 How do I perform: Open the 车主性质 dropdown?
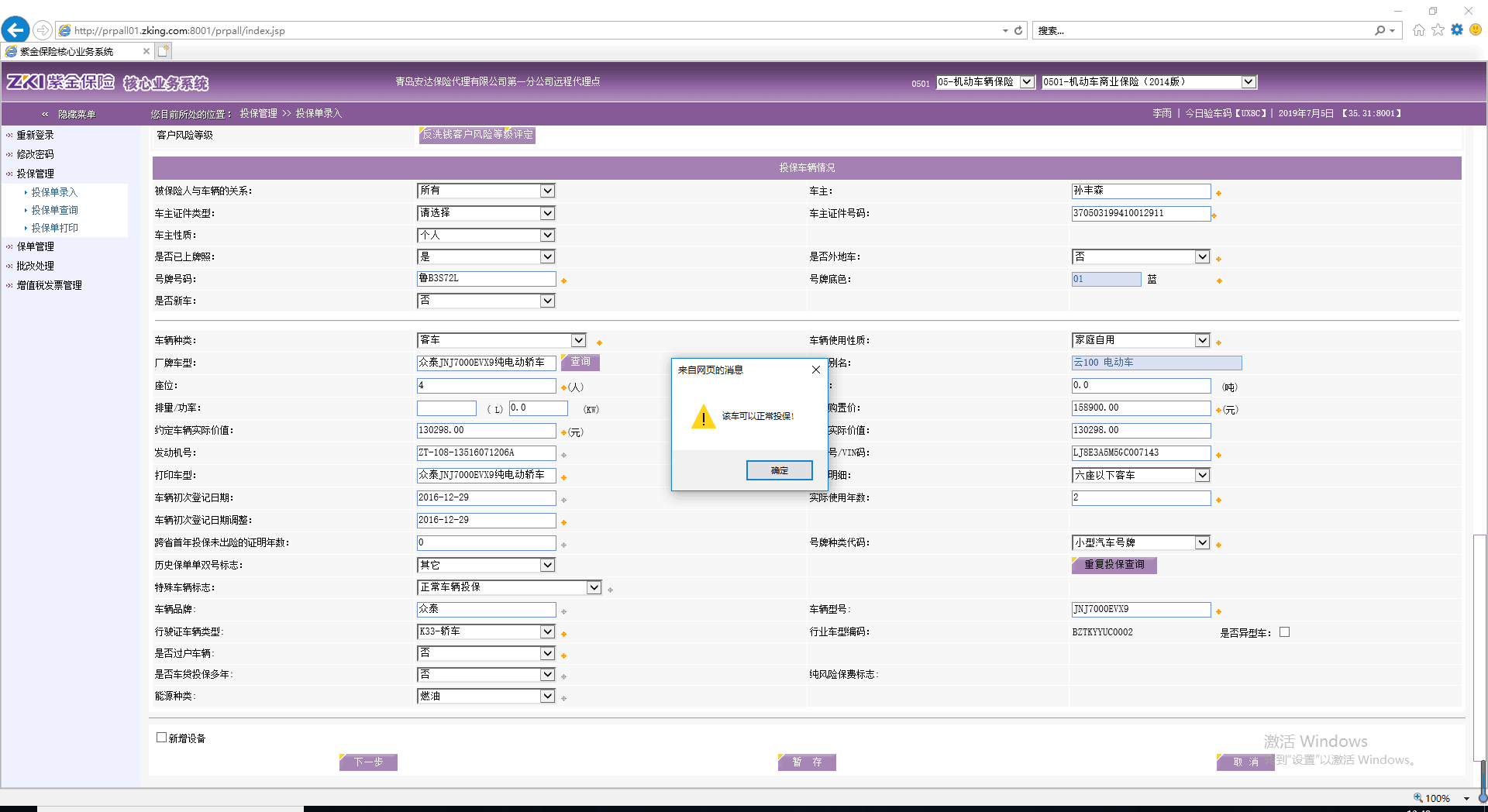click(486, 235)
